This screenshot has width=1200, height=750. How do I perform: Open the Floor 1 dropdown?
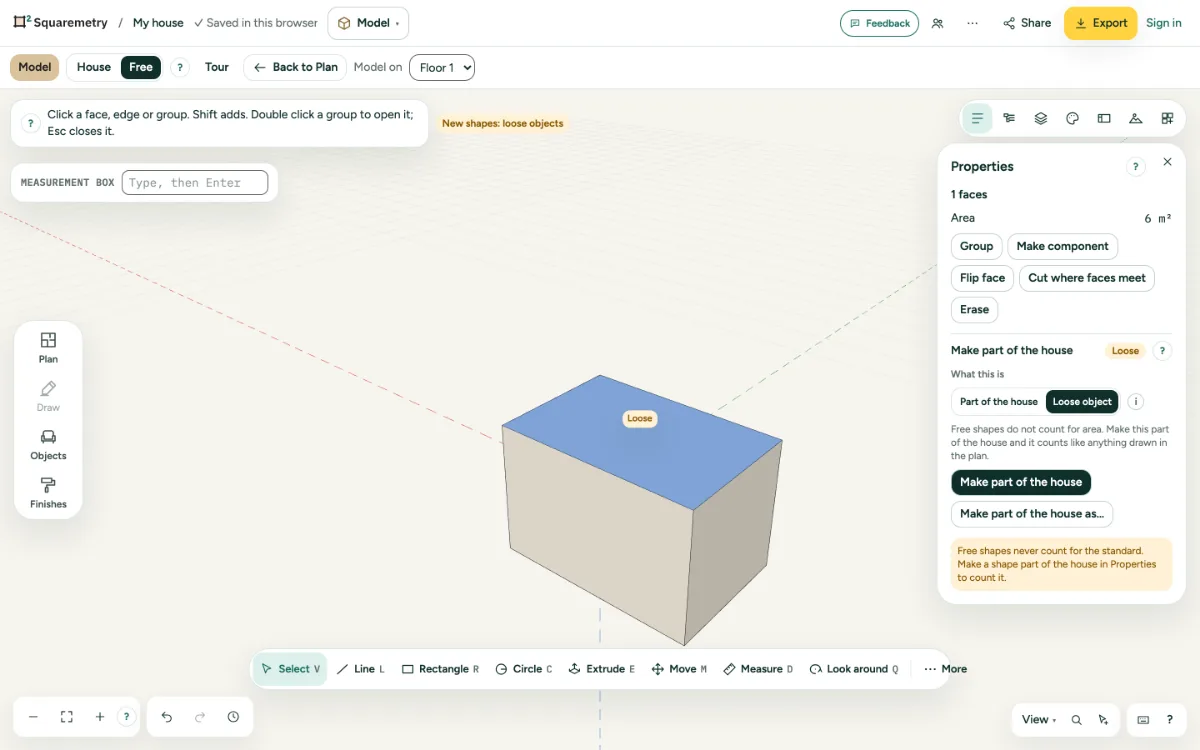point(442,68)
